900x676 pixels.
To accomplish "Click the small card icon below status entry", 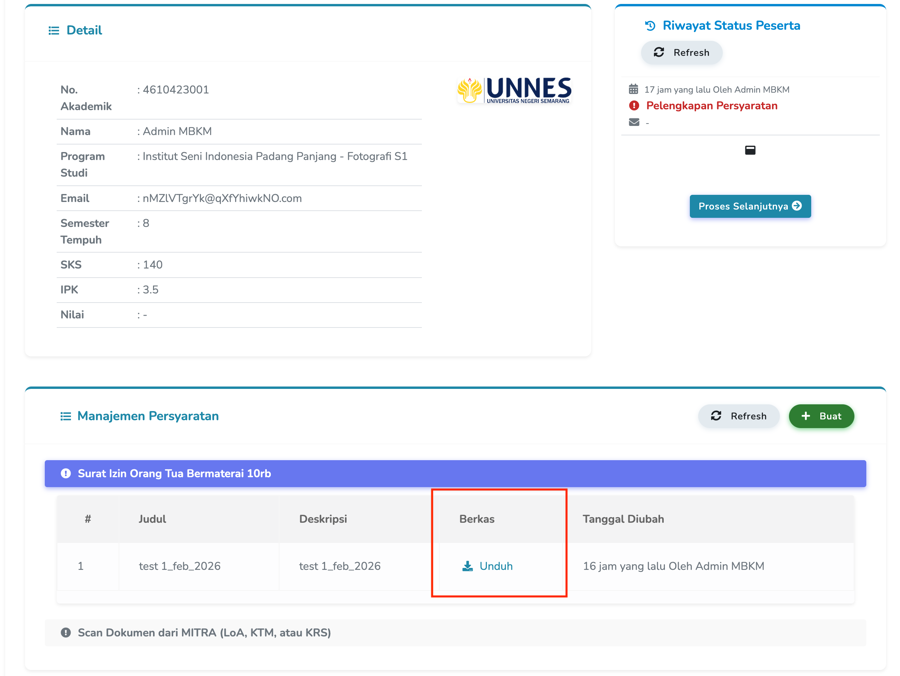I will pyautogui.click(x=750, y=150).
